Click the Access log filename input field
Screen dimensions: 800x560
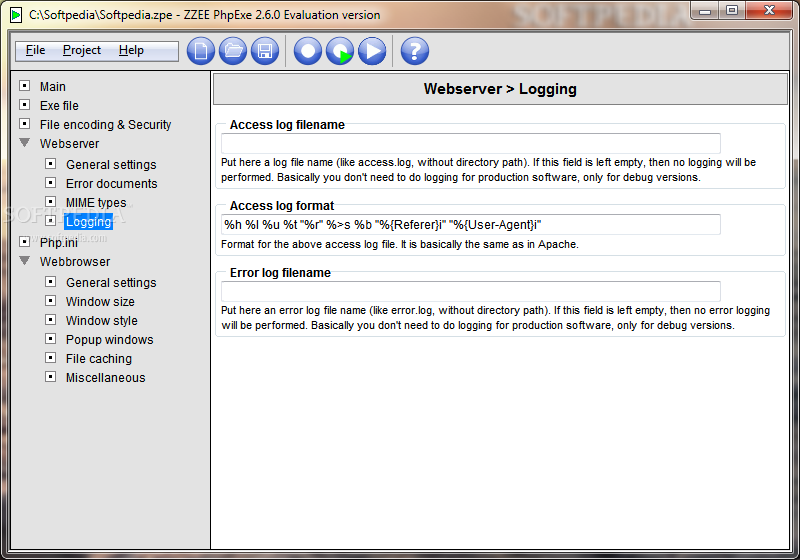(470, 143)
